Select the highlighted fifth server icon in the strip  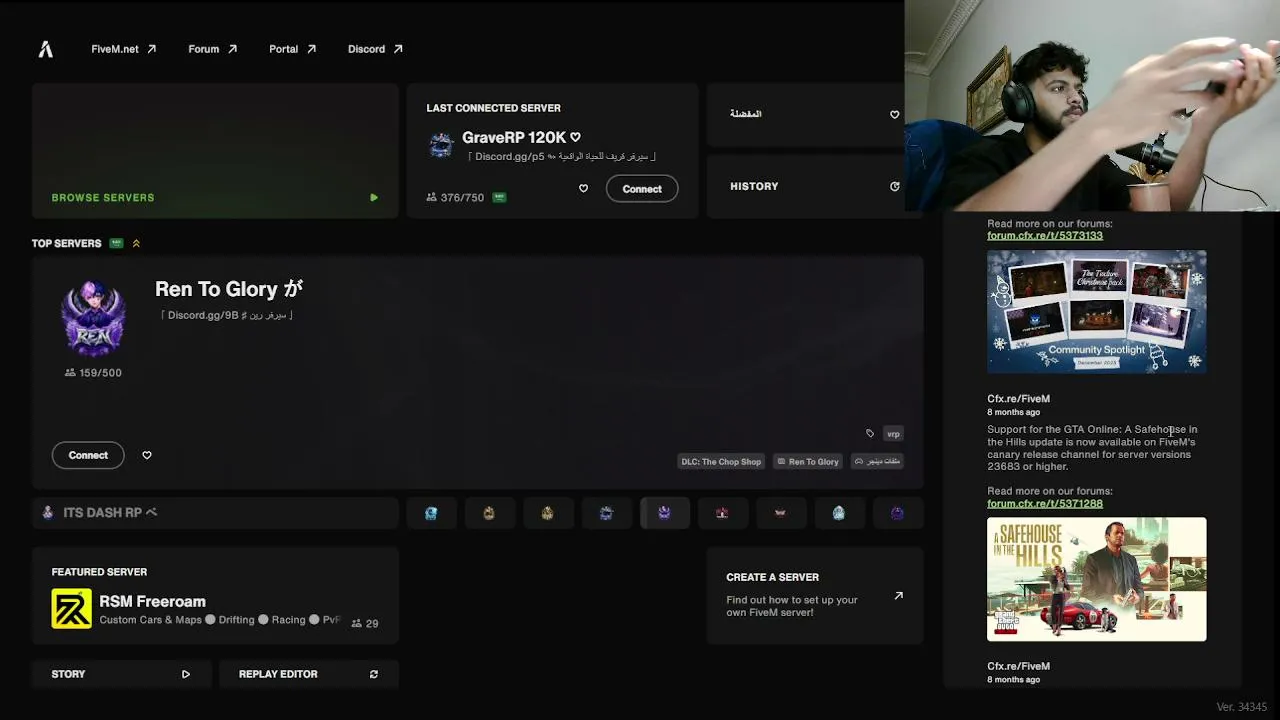click(x=664, y=513)
